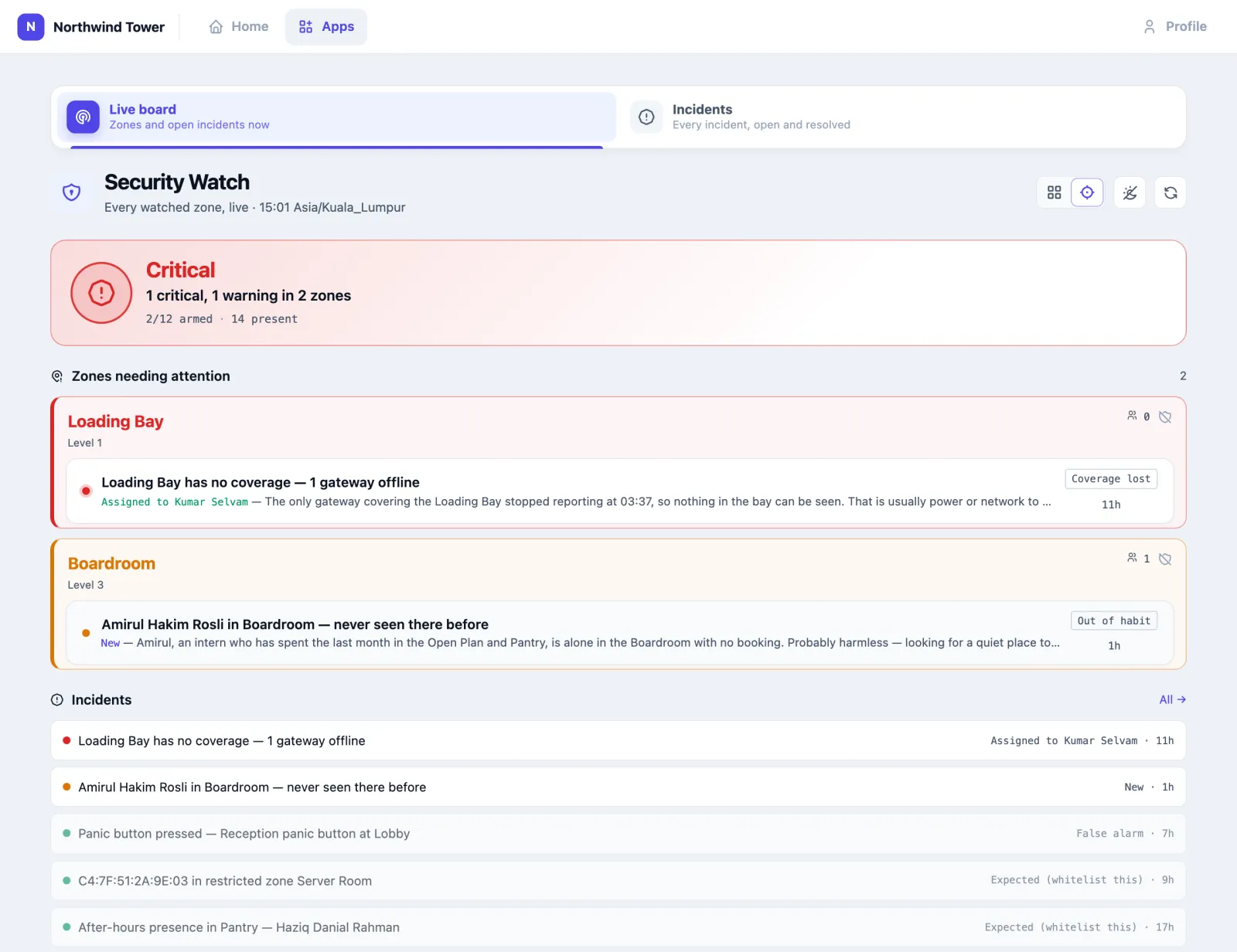Click the "False alarm" status label
Screen dimensions: 1237x952
pyautogui.click(x=1109, y=834)
